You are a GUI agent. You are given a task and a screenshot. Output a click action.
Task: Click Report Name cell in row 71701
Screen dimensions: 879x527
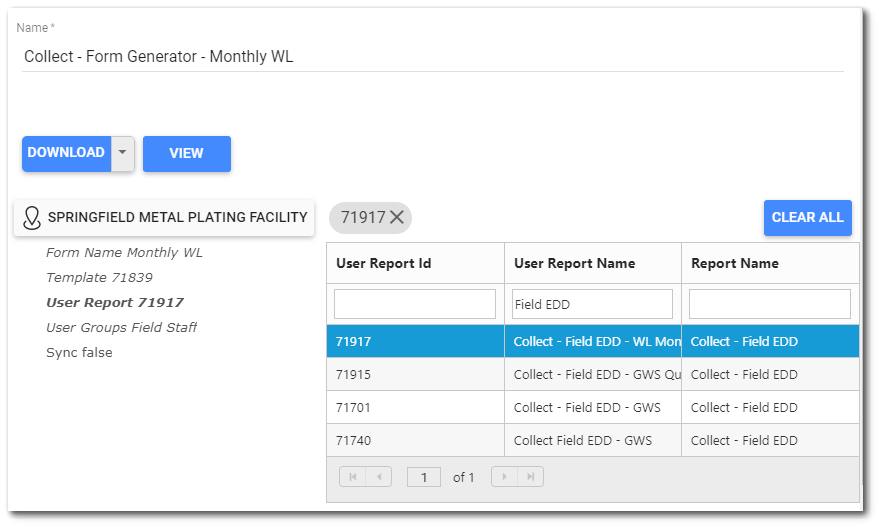coord(770,408)
